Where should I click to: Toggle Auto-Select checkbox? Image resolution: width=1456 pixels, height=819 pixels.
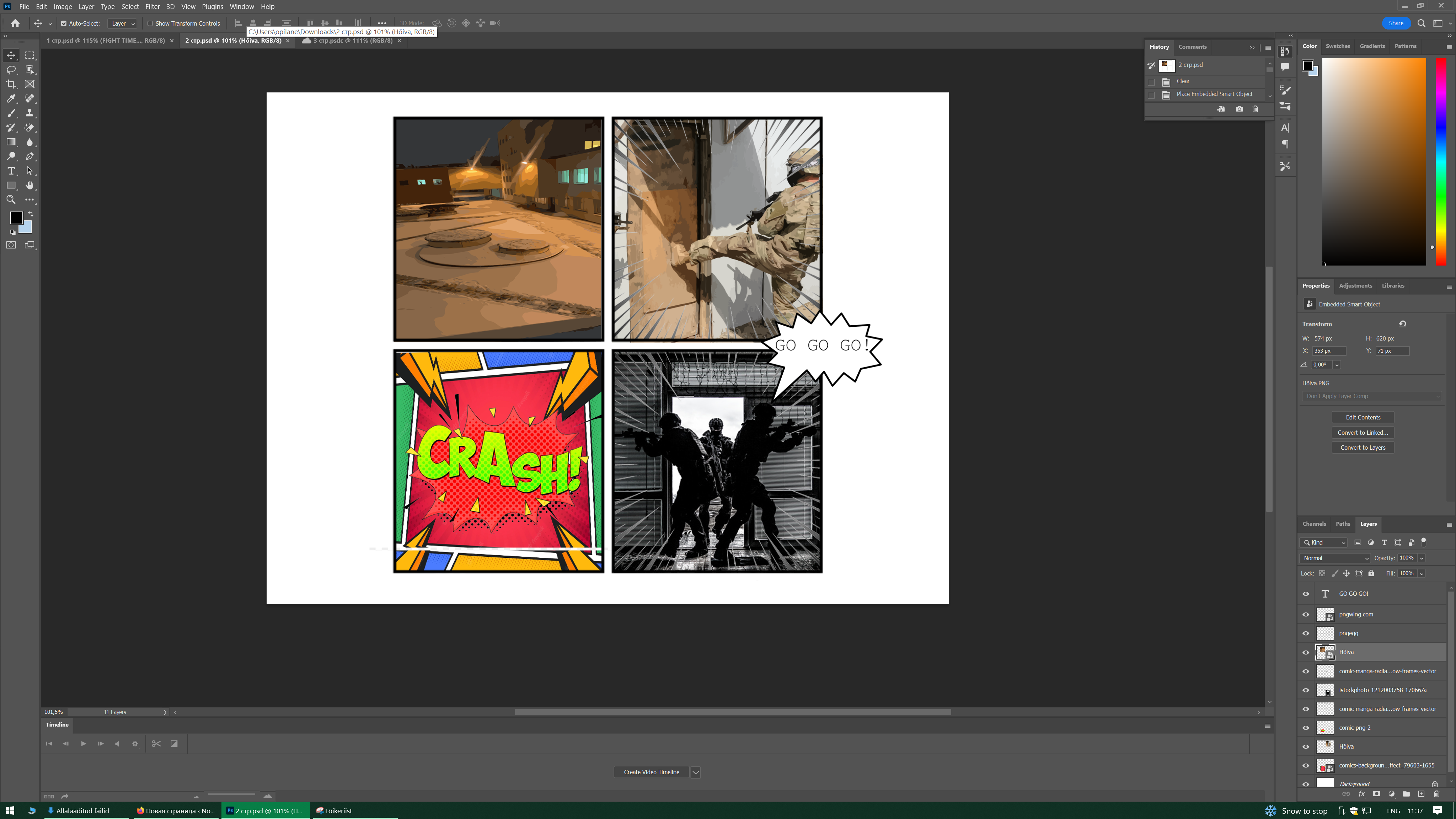(x=64, y=24)
